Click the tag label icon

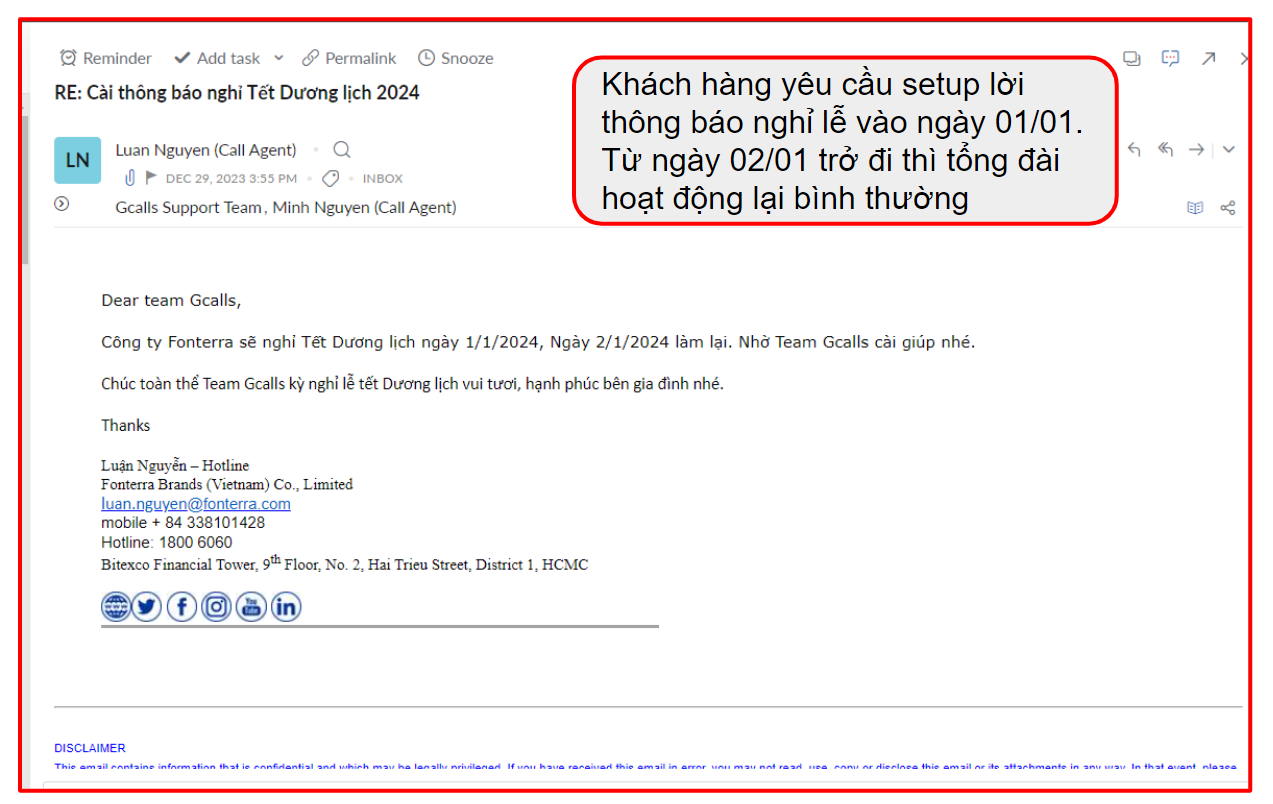[330, 179]
